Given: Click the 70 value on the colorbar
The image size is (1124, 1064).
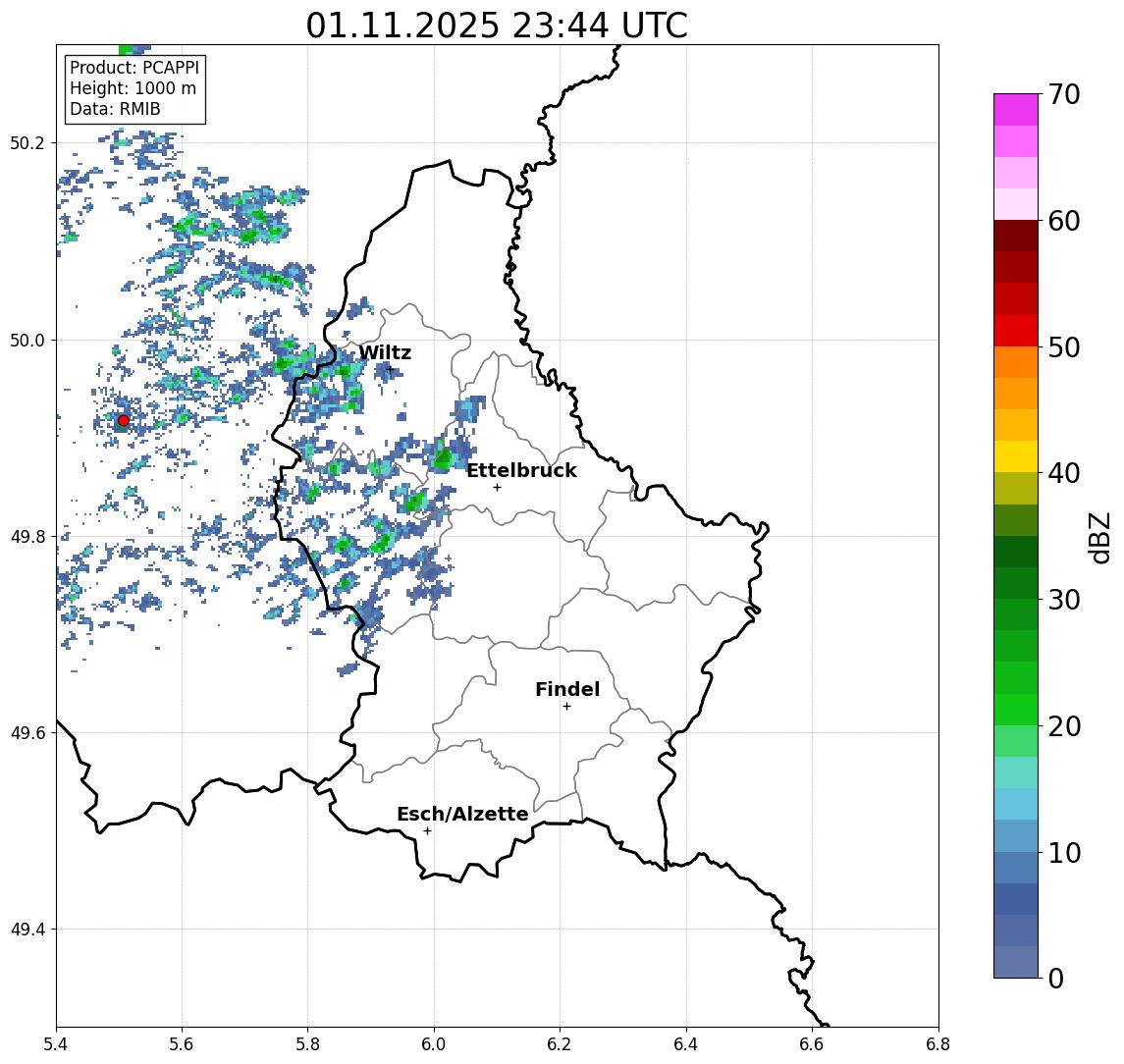Looking at the screenshot, I should 1064,94.
